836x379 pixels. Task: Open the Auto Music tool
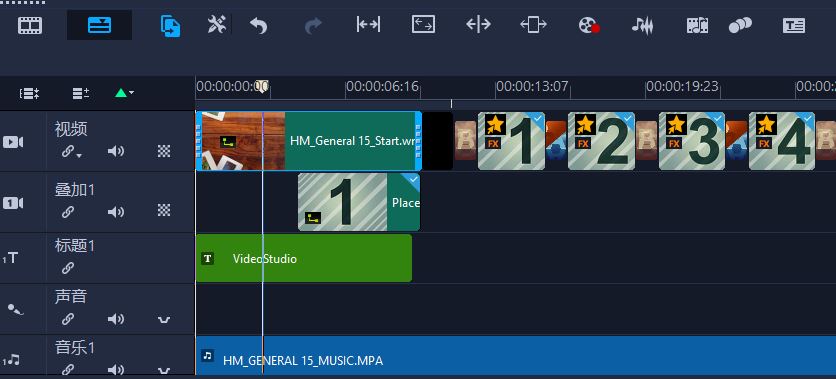click(697, 25)
